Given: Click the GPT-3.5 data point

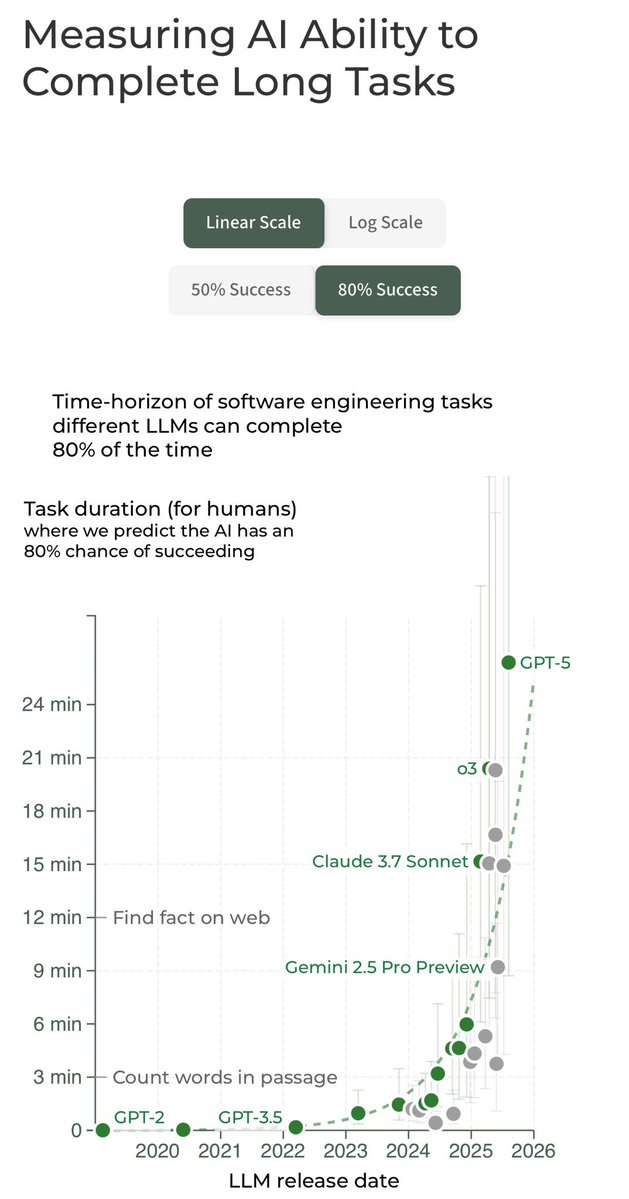Looking at the screenshot, I should [x=296, y=1127].
